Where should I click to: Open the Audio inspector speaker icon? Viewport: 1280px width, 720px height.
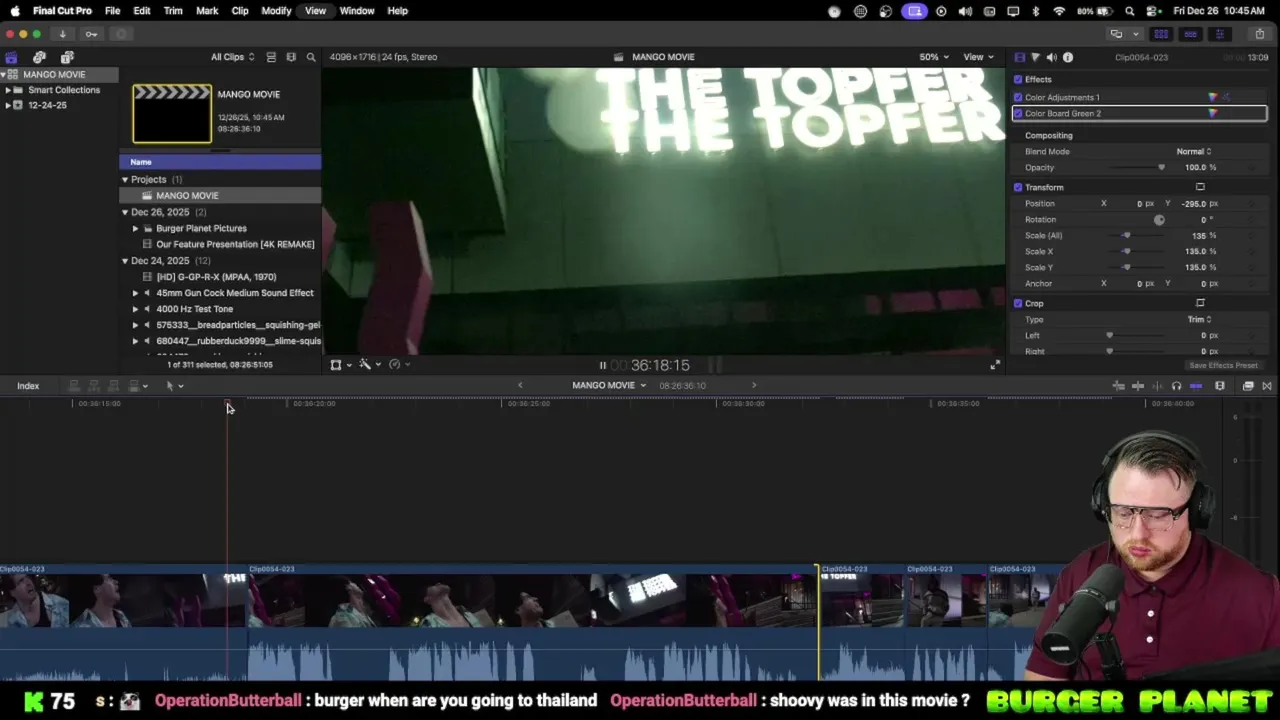coord(1051,57)
